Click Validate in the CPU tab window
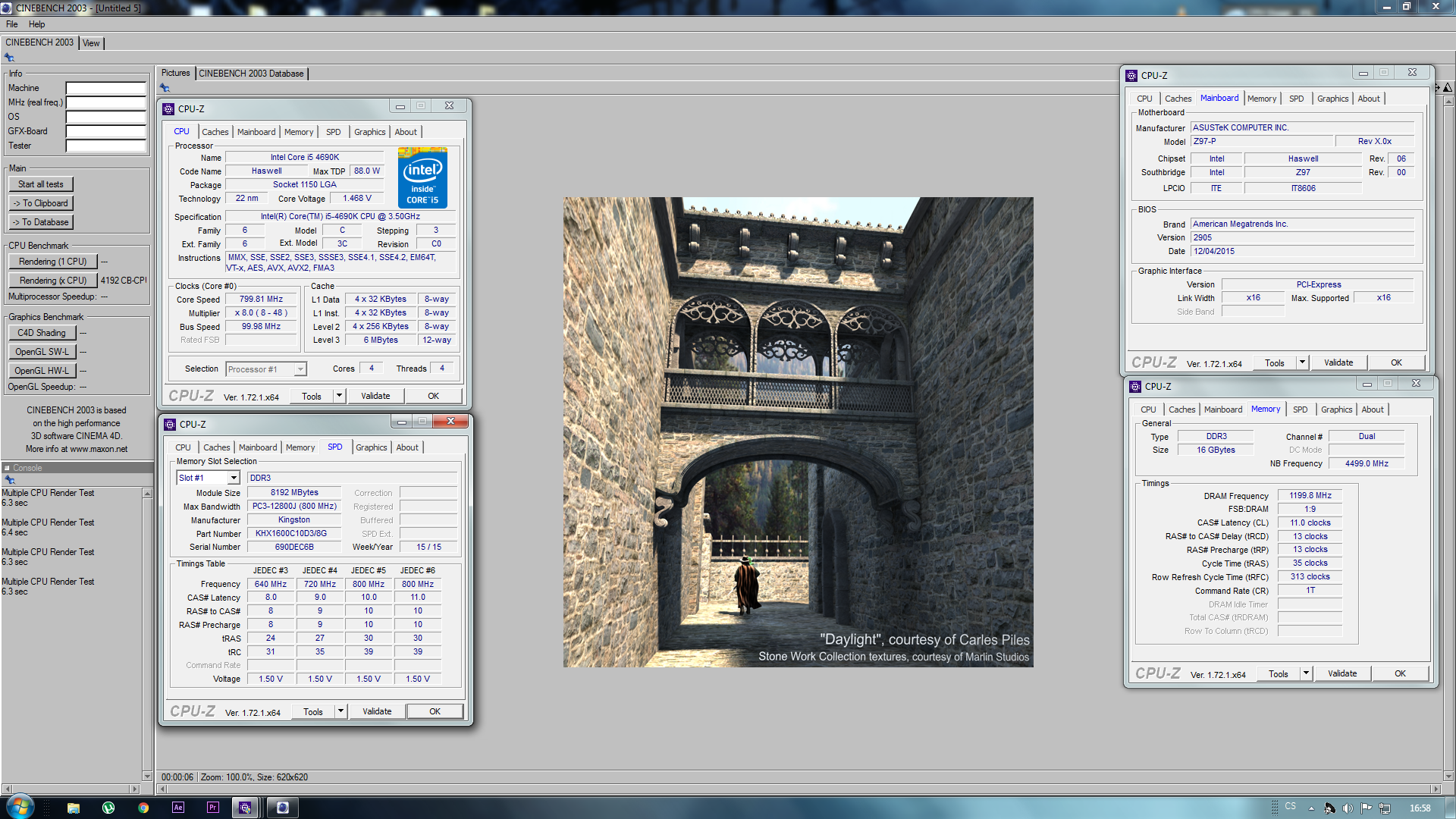The width and height of the screenshot is (1456, 819). click(x=375, y=396)
